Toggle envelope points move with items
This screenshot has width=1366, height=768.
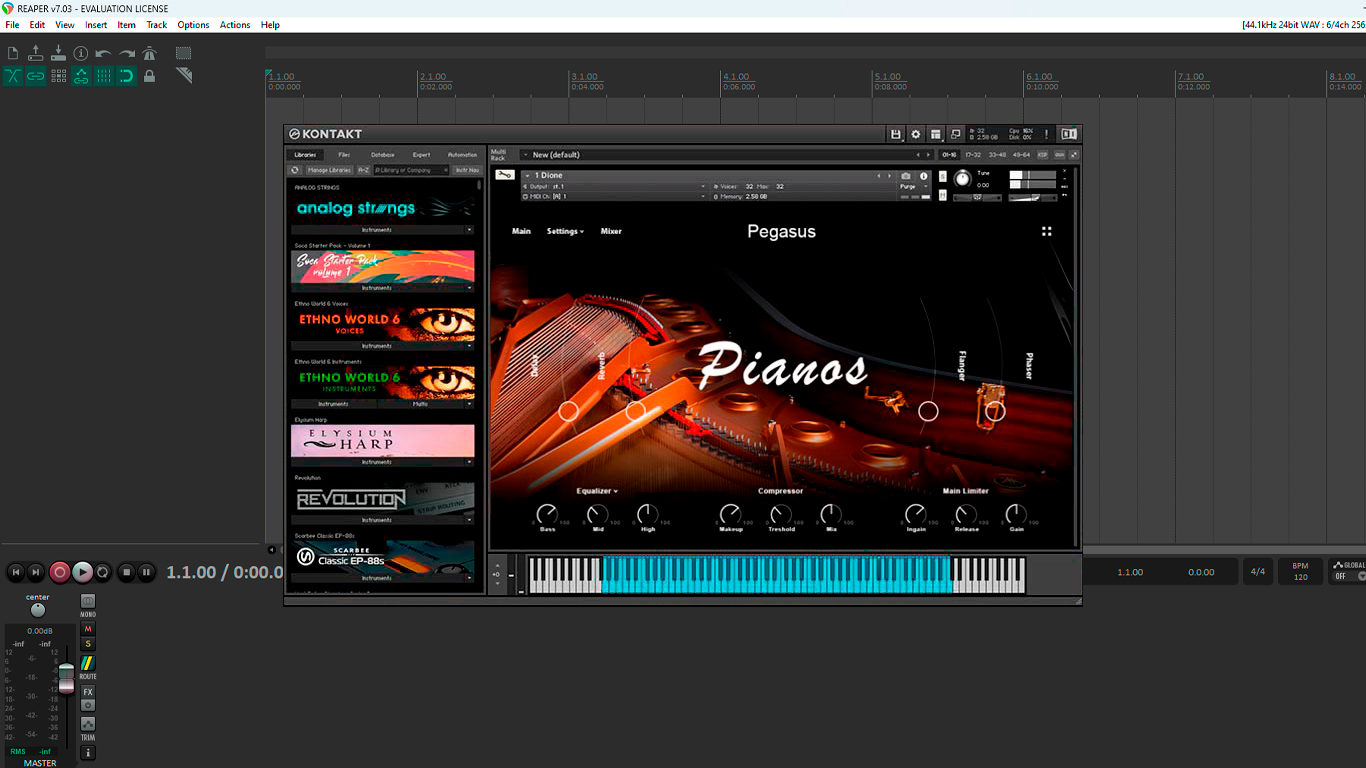coord(81,76)
